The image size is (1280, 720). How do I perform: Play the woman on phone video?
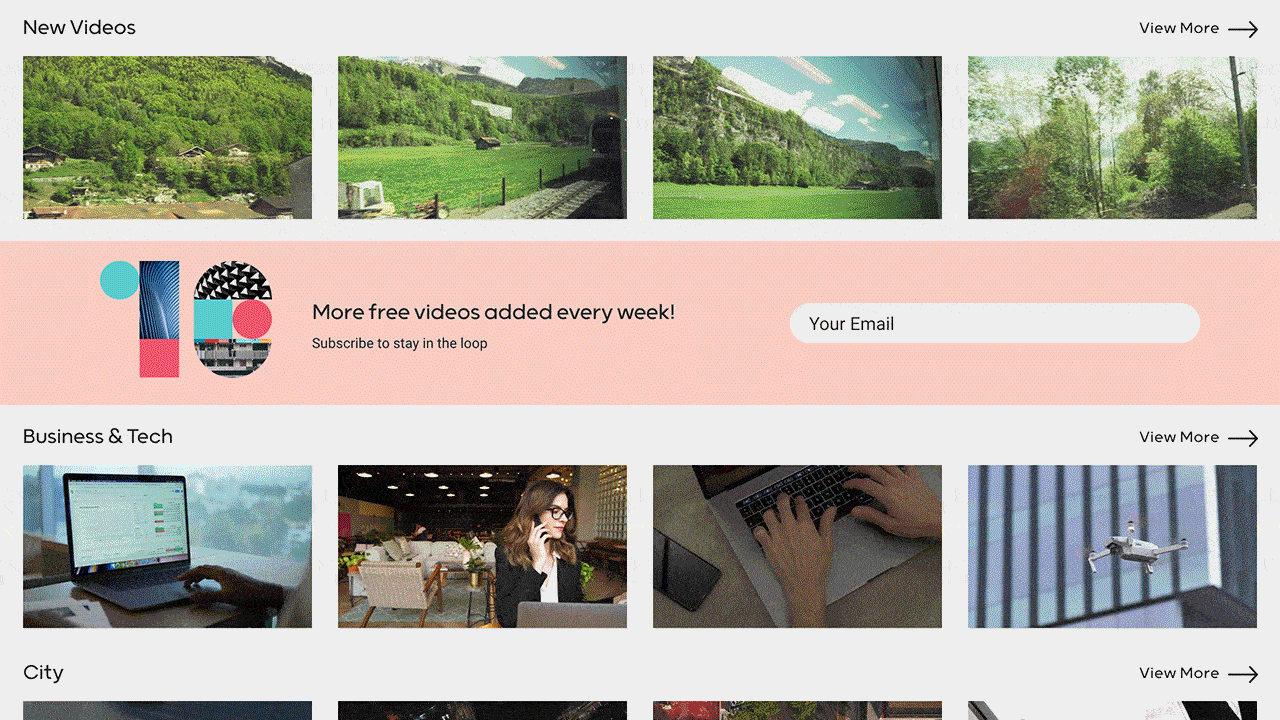point(482,546)
